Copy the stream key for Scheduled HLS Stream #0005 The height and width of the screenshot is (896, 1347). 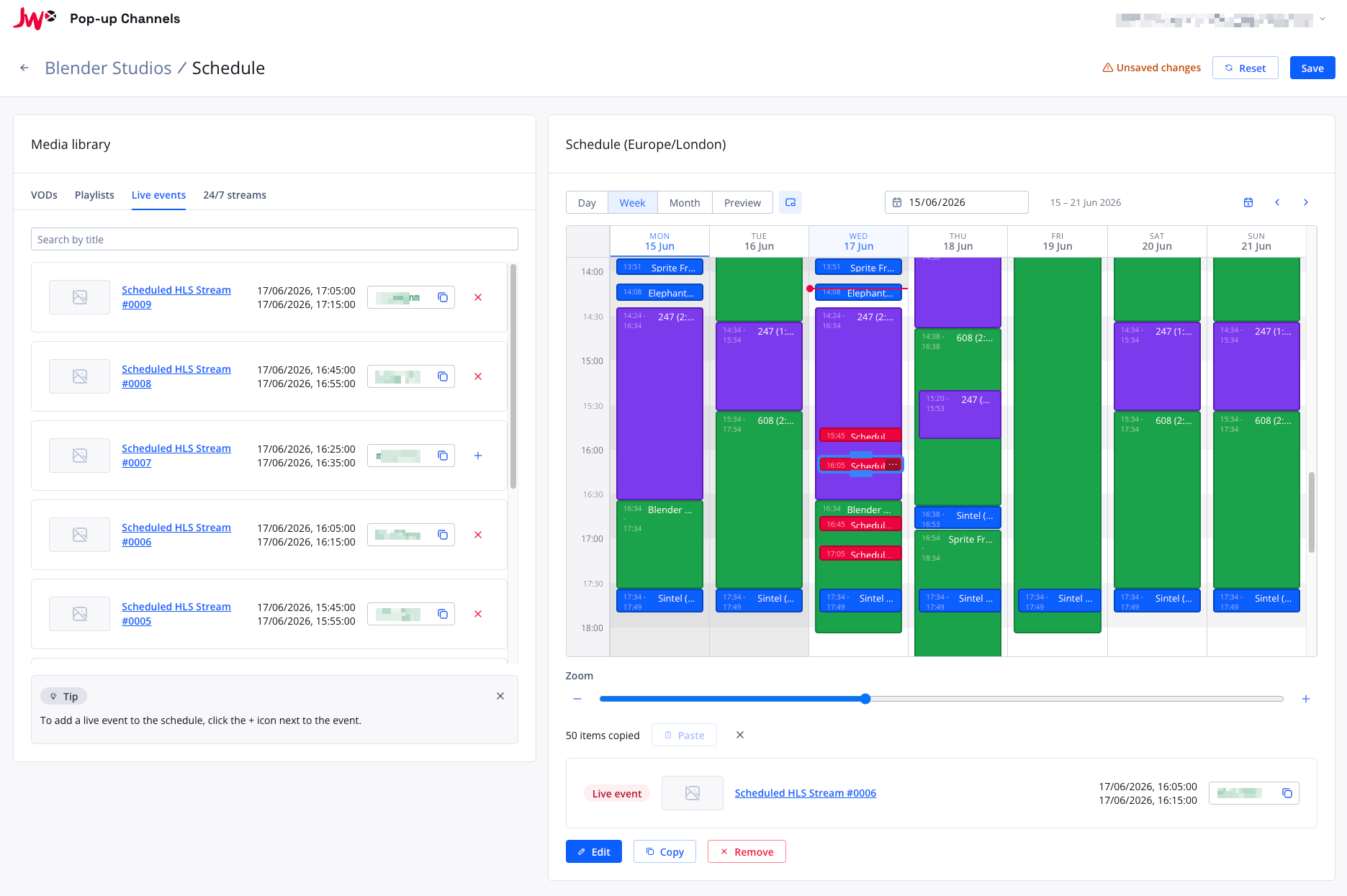click(x=443, y=614)
